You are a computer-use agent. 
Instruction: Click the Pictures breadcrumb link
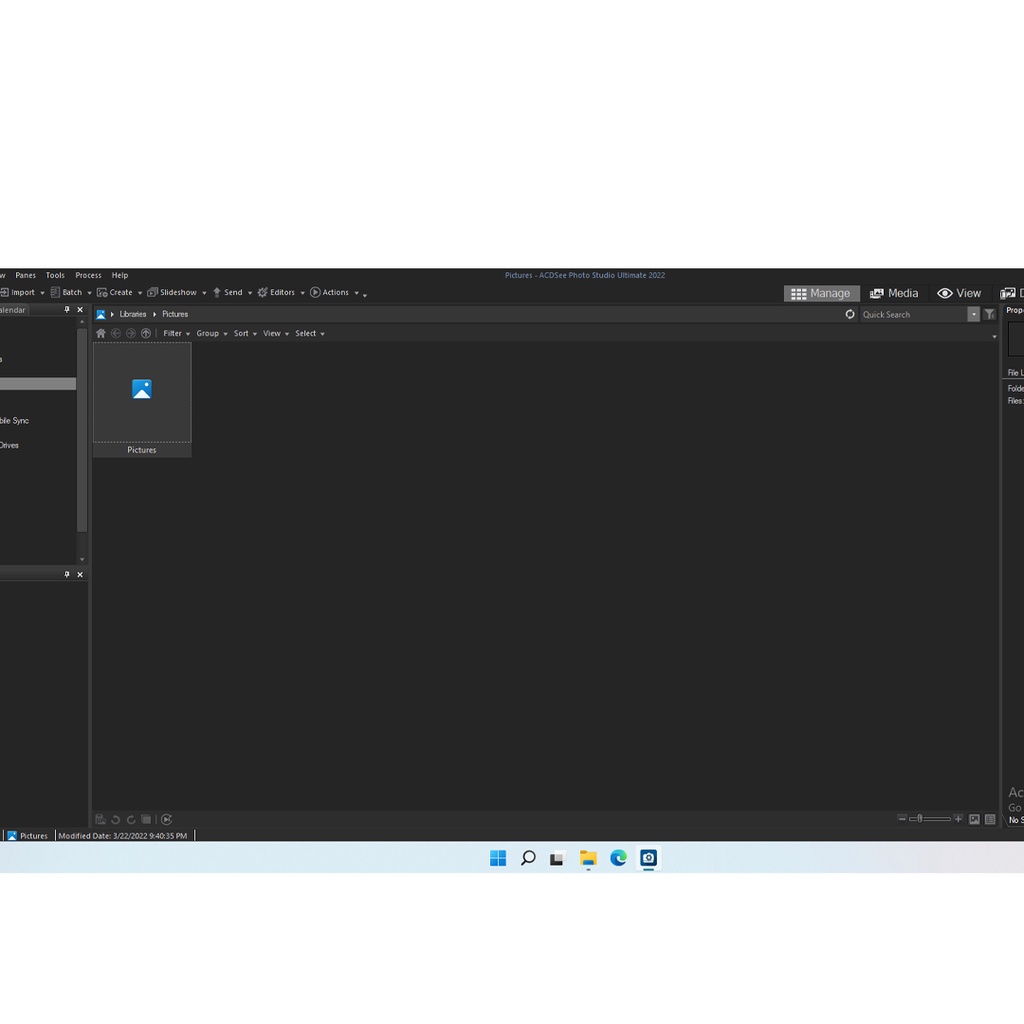click(x=175, y=313)
